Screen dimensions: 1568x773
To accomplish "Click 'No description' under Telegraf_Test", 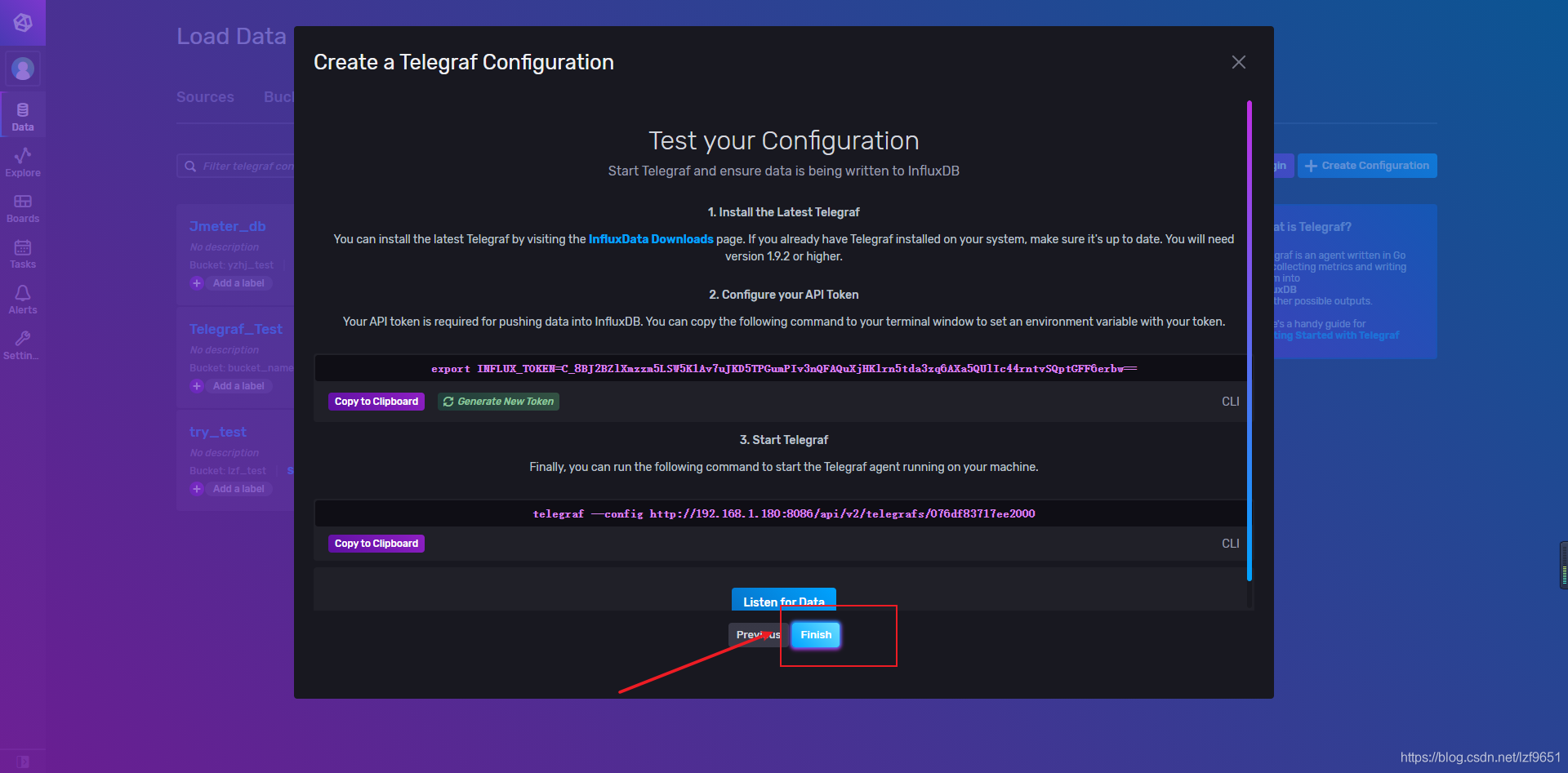I will tap(225, 350).
